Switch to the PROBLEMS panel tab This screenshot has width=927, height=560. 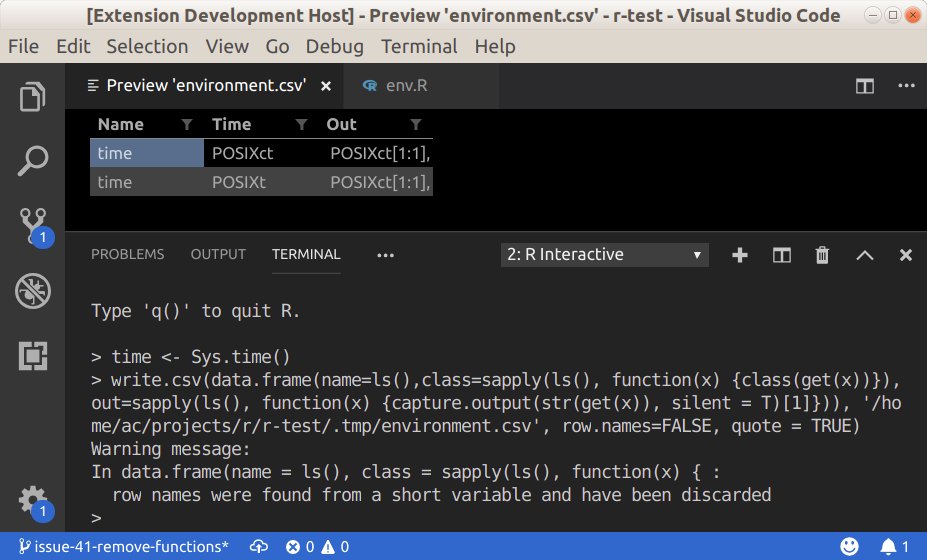(128, 254)
